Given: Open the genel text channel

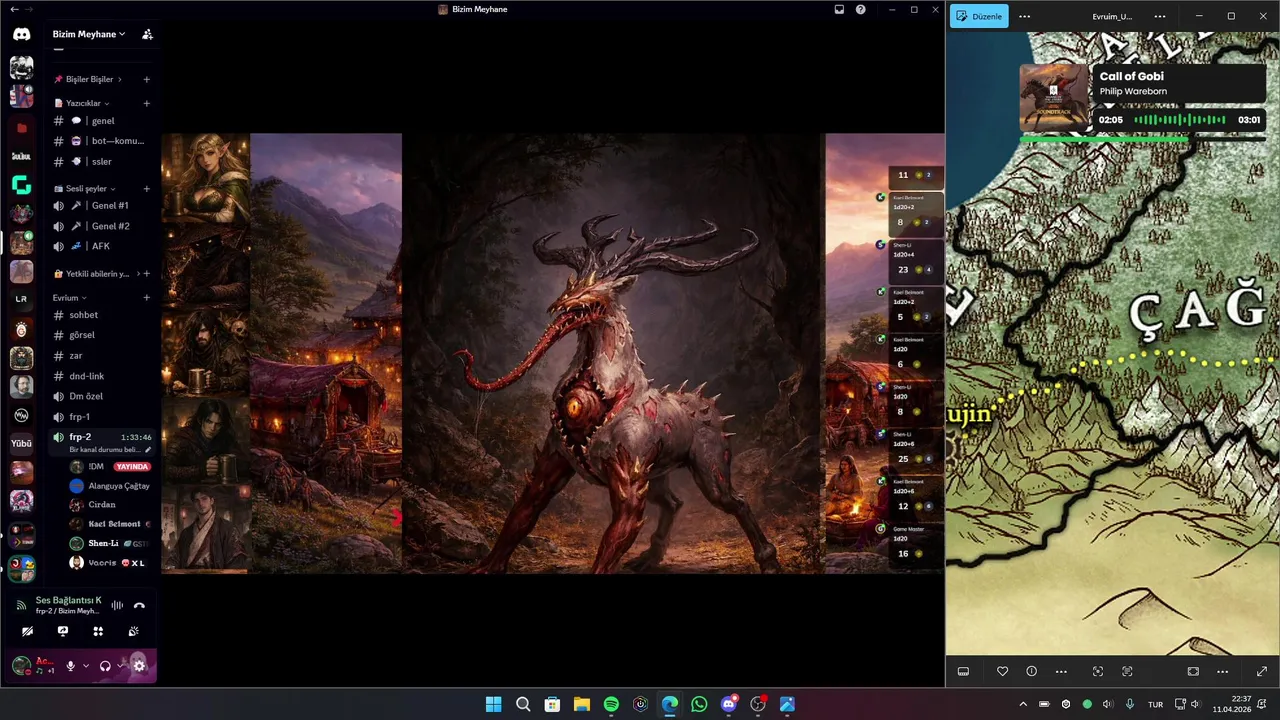Looking at the screenshot, I should 103,121.
